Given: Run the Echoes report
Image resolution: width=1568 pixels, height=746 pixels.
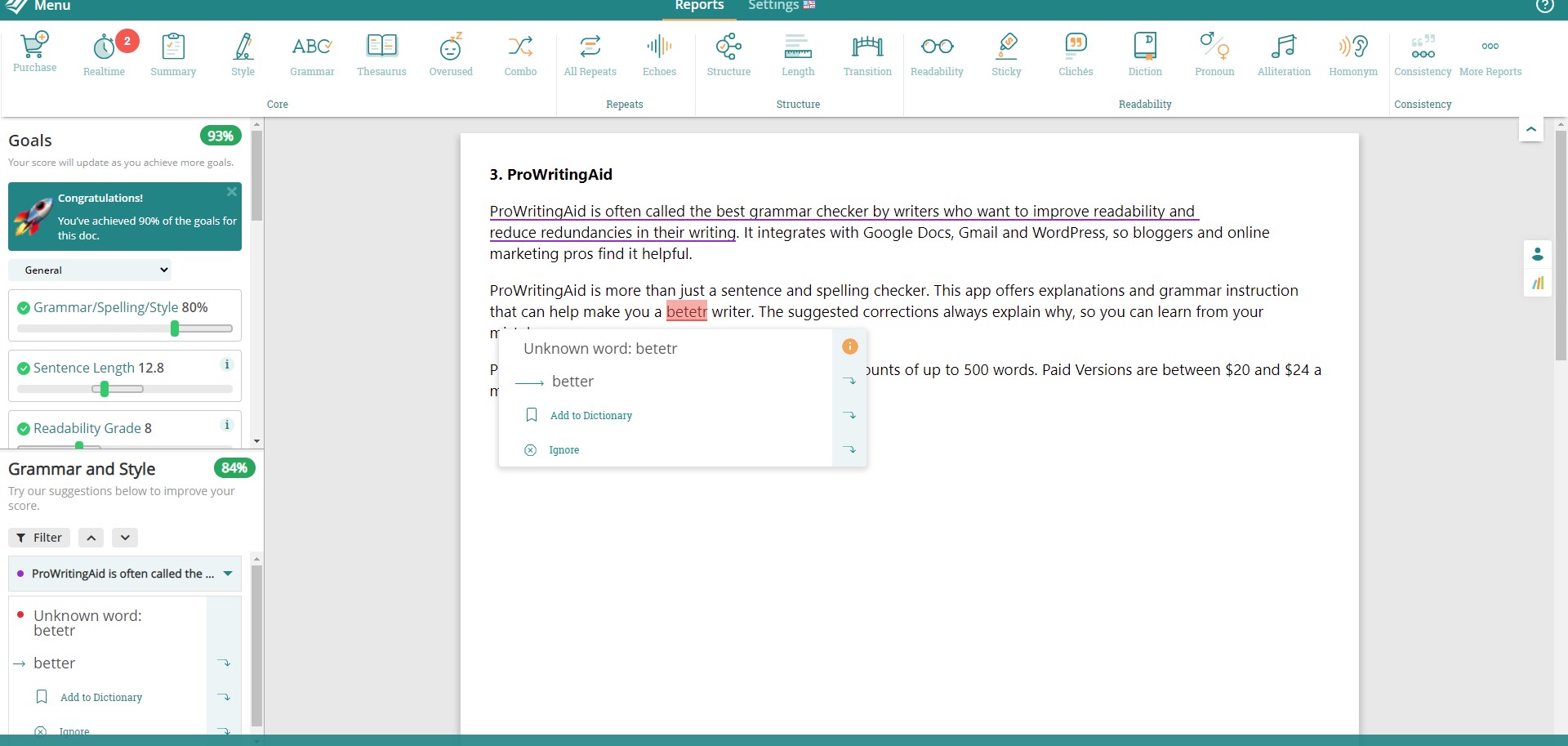Looking at the screenshot, I should (659, 54).
